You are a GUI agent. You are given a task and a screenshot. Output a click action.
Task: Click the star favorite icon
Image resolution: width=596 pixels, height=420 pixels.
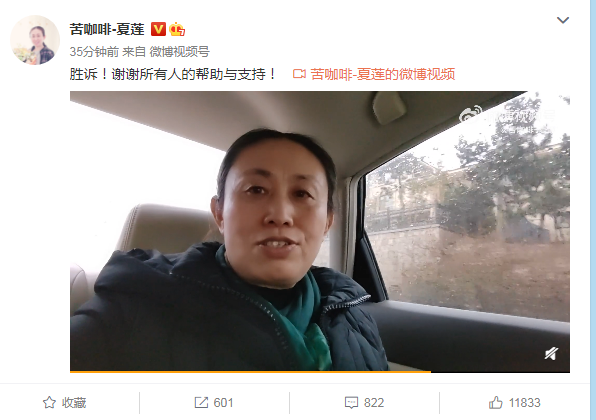[49, 403]
